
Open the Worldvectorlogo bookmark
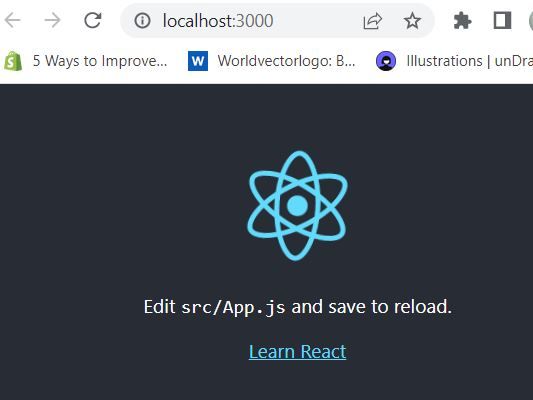pos(272,61)
